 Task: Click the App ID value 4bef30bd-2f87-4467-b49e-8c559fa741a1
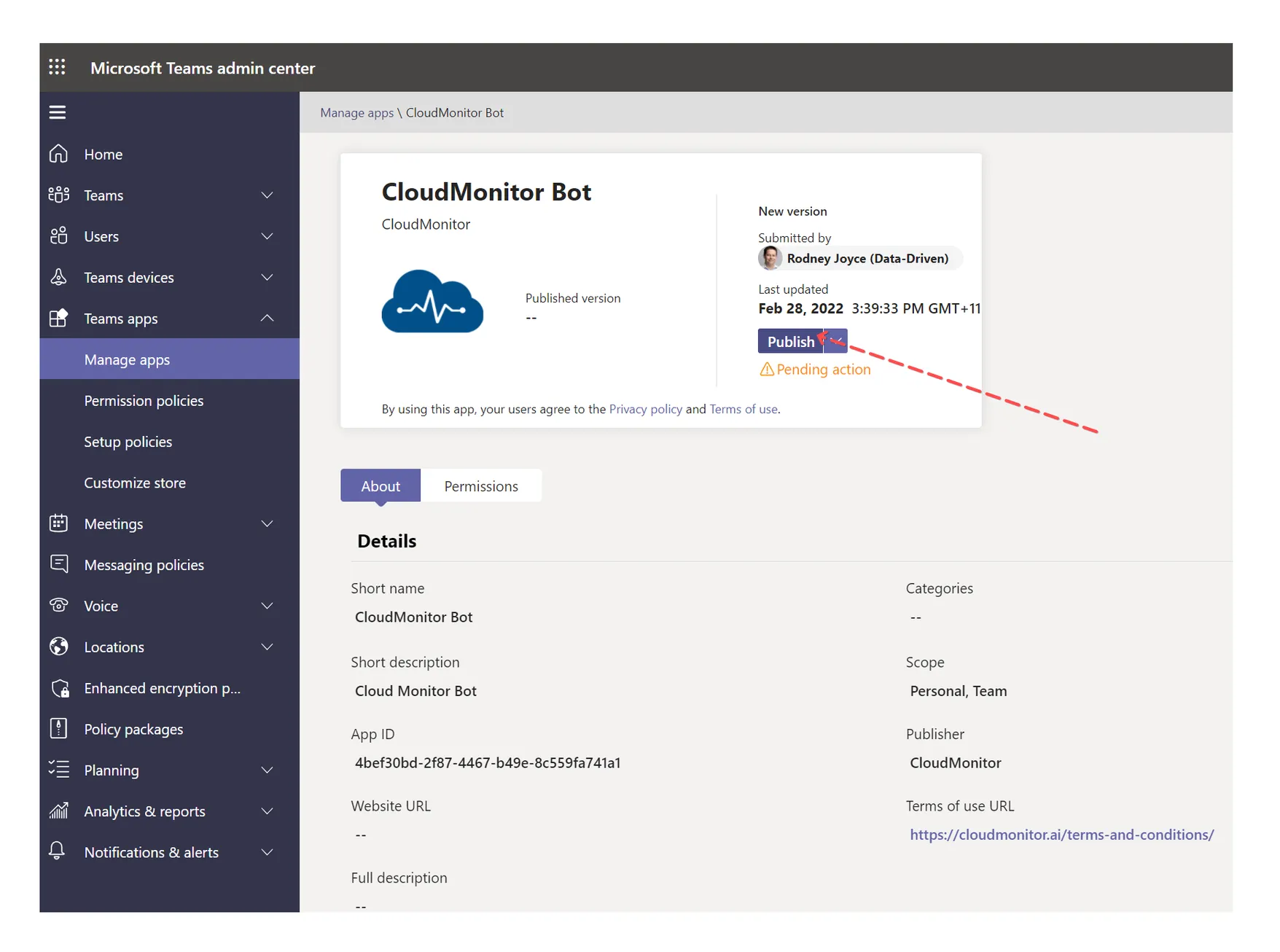(x=487, y=762)
